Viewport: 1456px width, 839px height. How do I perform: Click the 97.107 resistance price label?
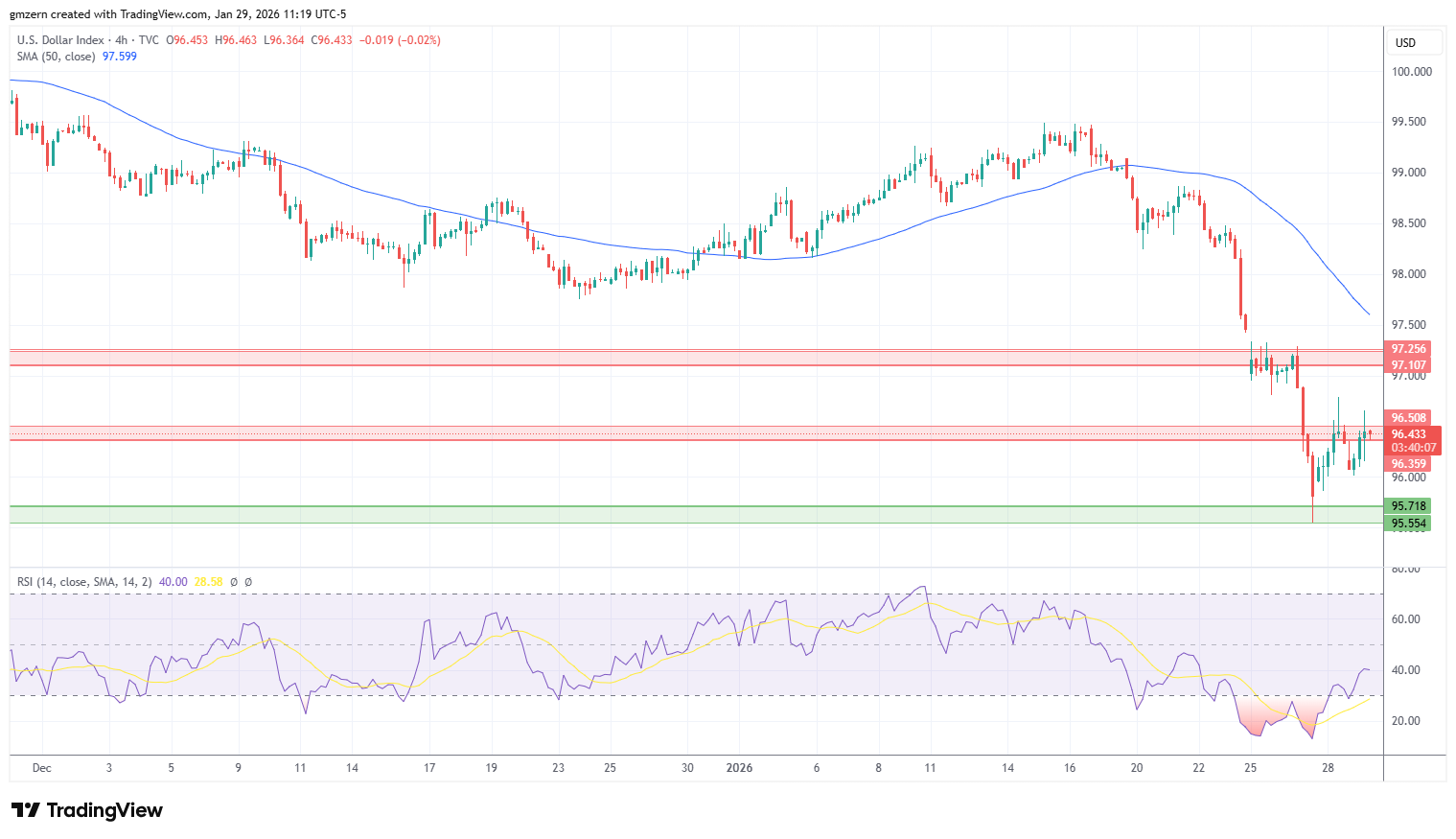[x=1409, y=365]
